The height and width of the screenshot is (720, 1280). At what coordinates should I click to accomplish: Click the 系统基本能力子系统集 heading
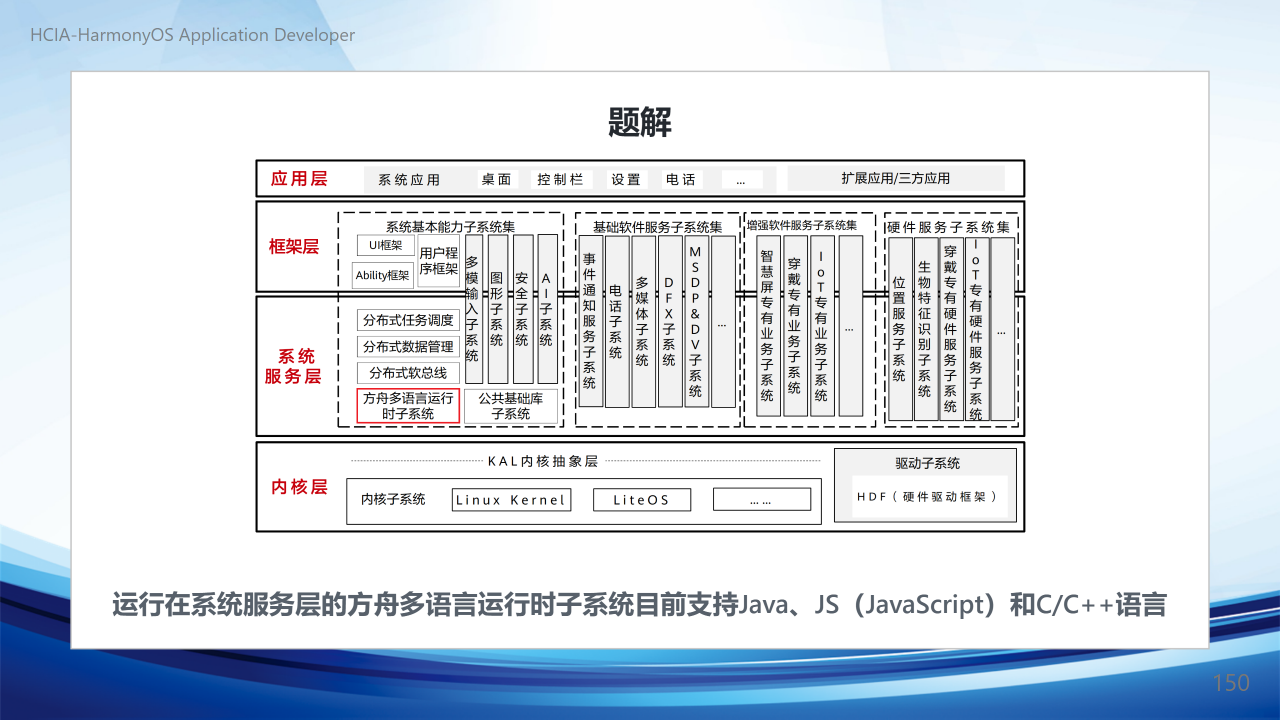click(451, 227)
